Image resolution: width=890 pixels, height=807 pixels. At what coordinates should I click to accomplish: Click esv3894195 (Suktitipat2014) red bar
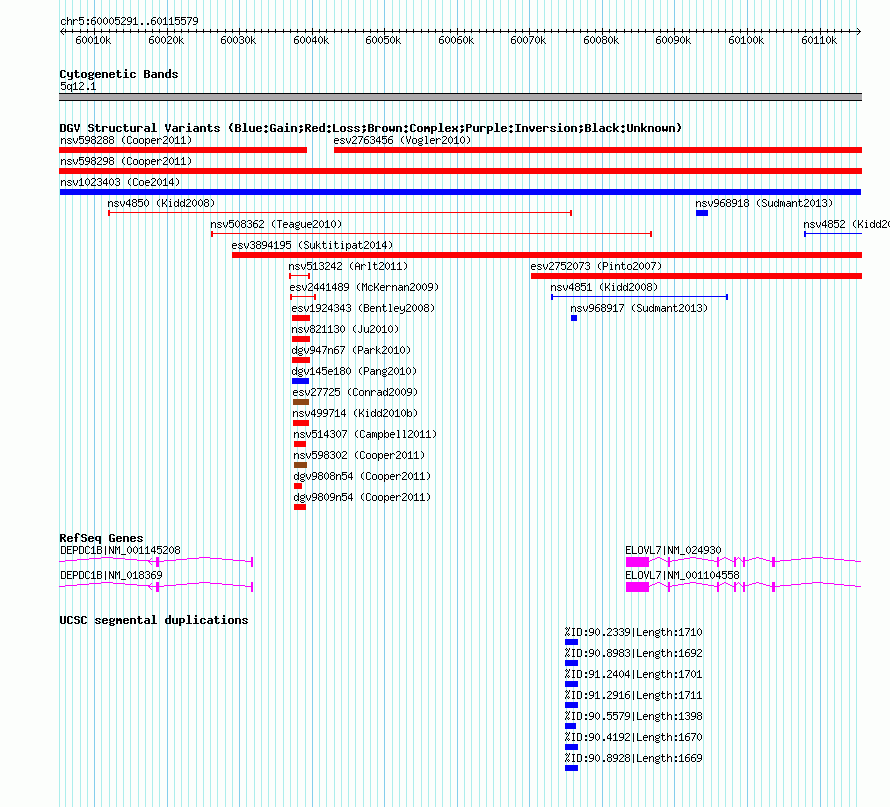tap(547, 255)
